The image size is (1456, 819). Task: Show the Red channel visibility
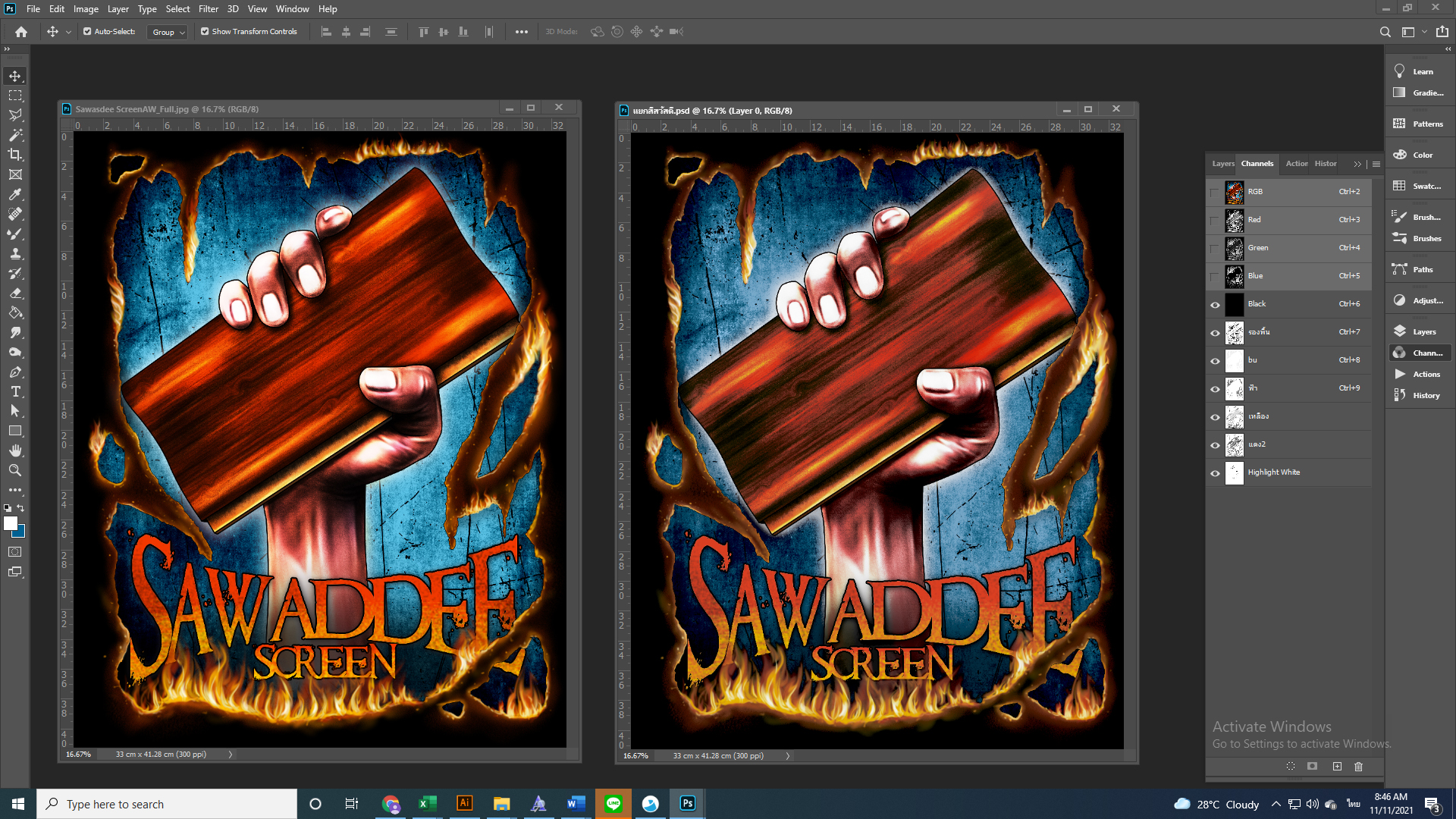1214,220
